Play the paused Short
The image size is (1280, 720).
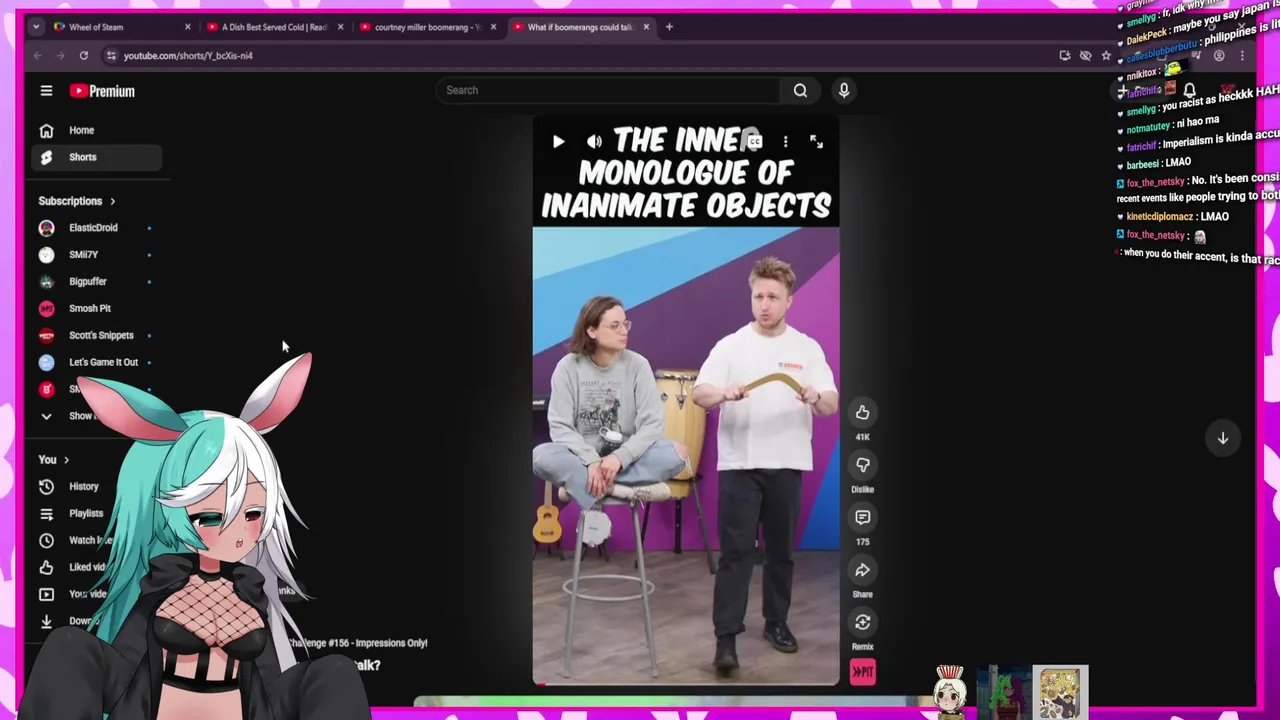tap(558, 142)
